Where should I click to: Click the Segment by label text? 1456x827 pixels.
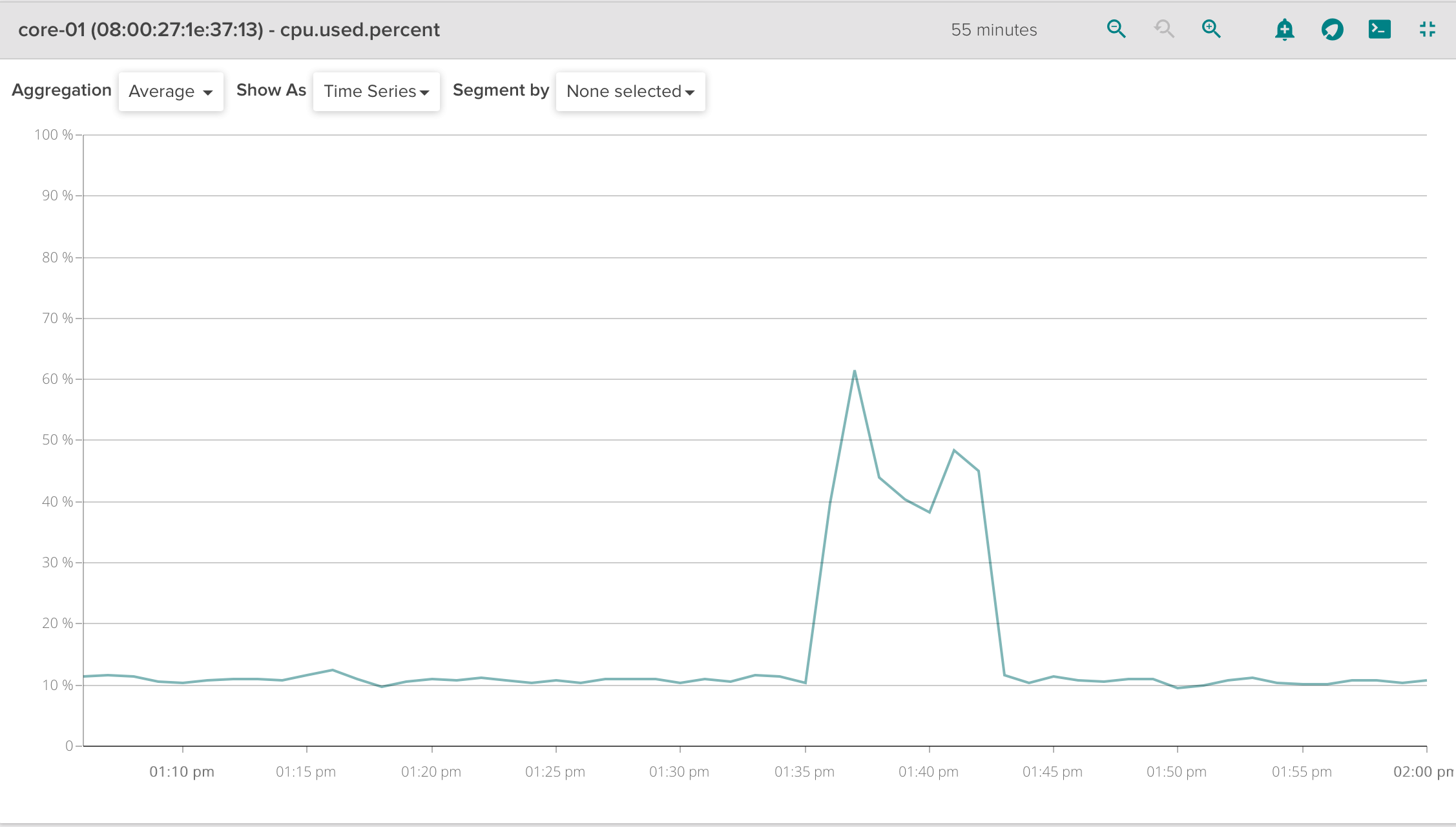501,90
